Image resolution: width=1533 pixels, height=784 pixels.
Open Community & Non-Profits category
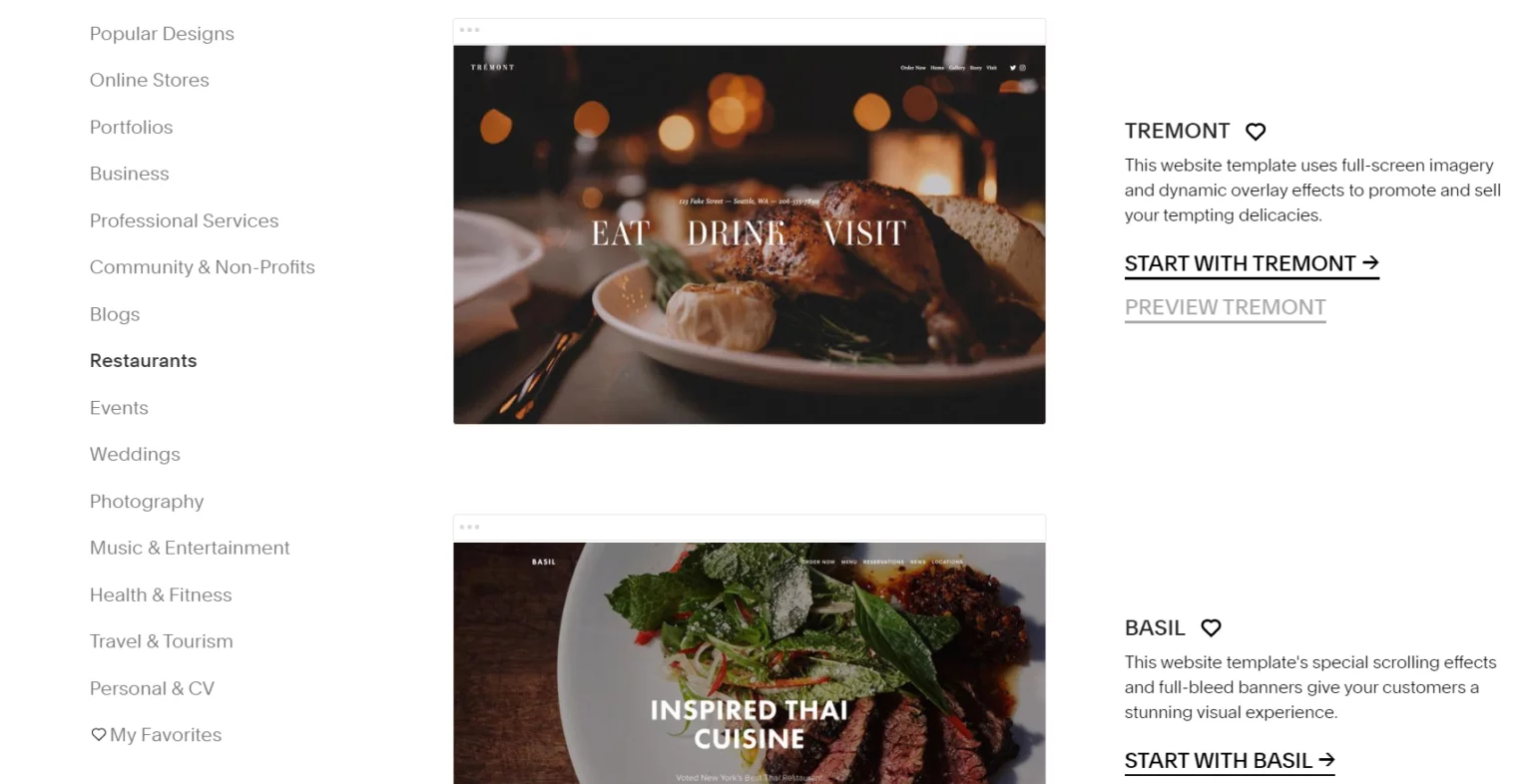[202, 267]
